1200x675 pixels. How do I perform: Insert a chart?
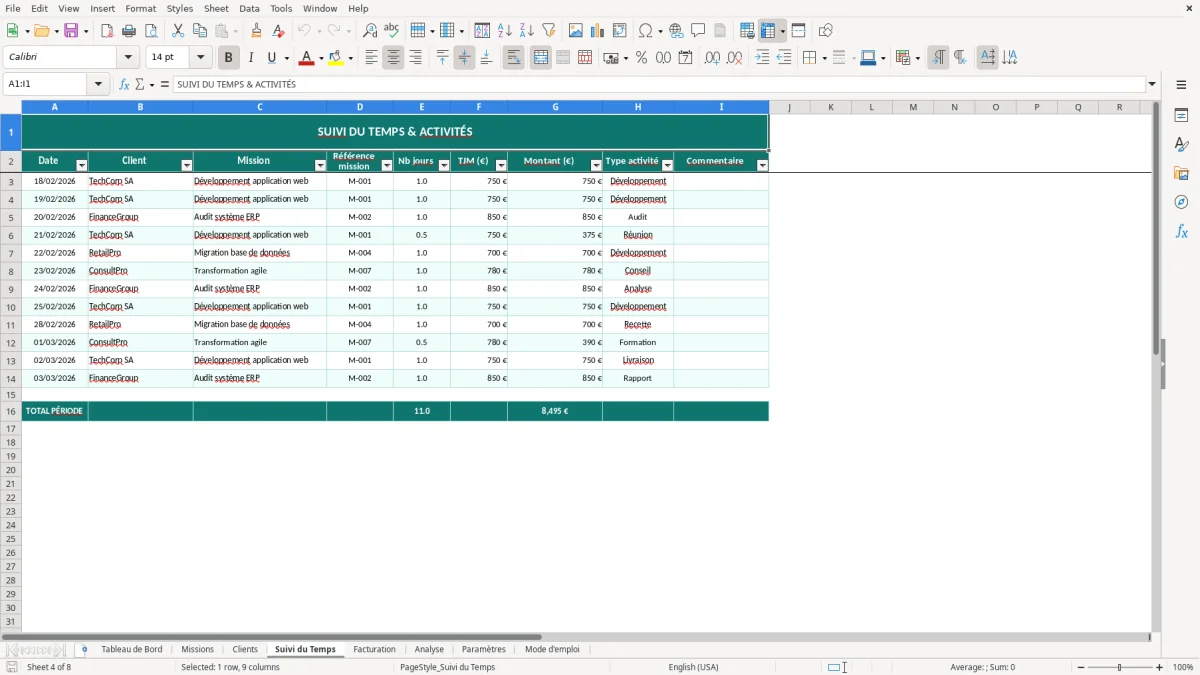coord(598,31)
